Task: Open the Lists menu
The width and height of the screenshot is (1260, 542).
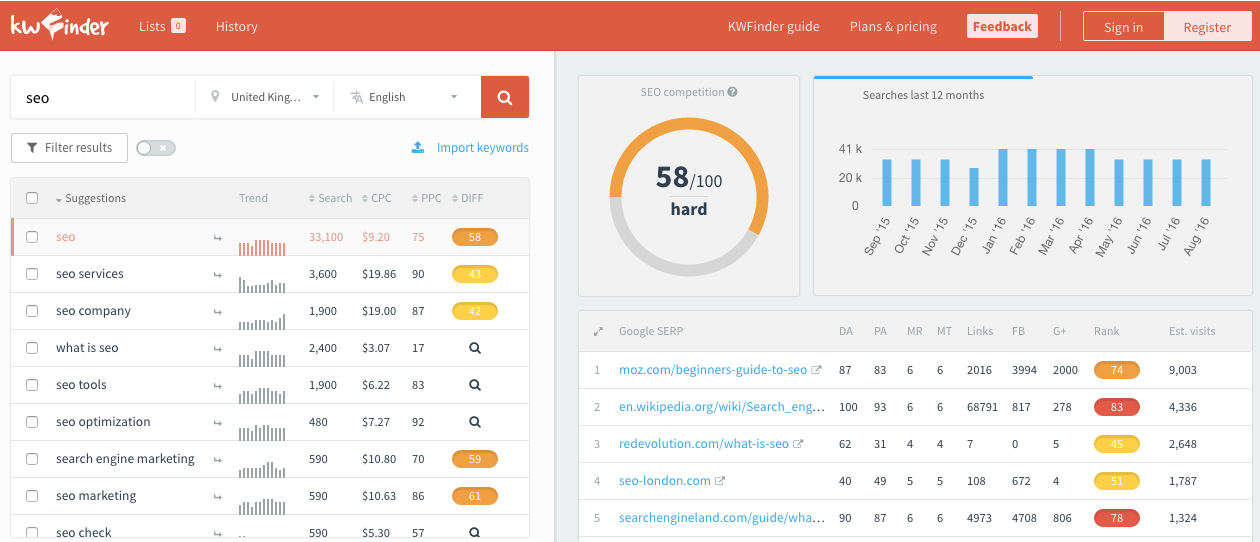Action: pyautogui.click(x=162, y=26)
